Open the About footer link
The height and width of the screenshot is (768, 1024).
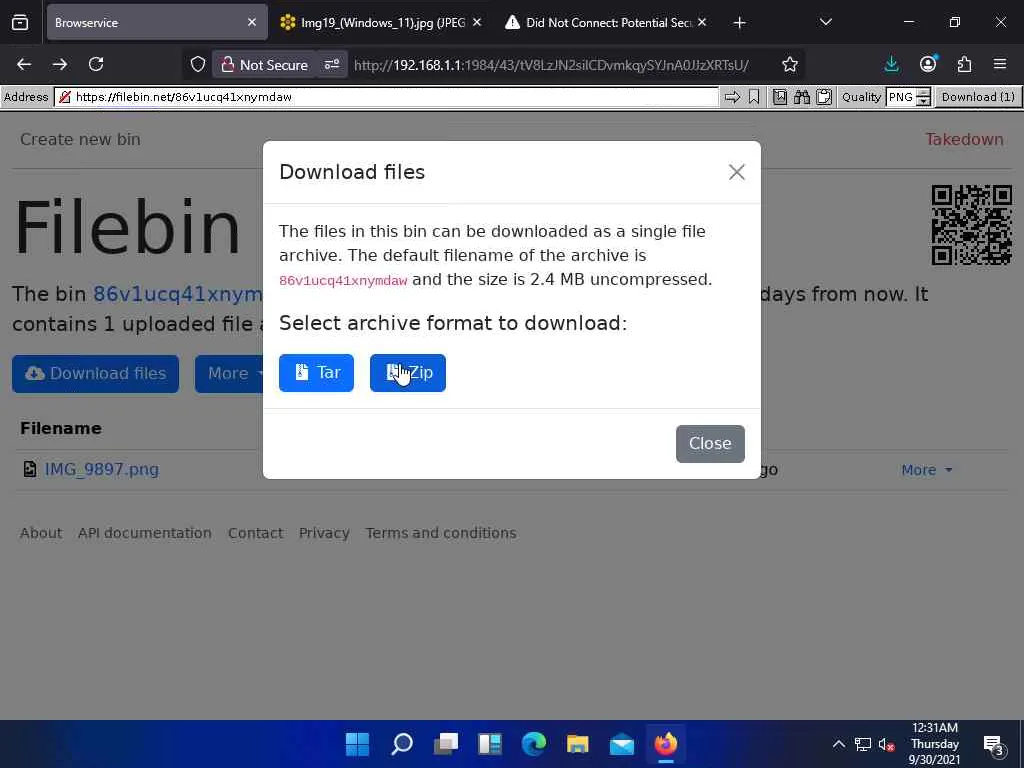coord(40,533)
